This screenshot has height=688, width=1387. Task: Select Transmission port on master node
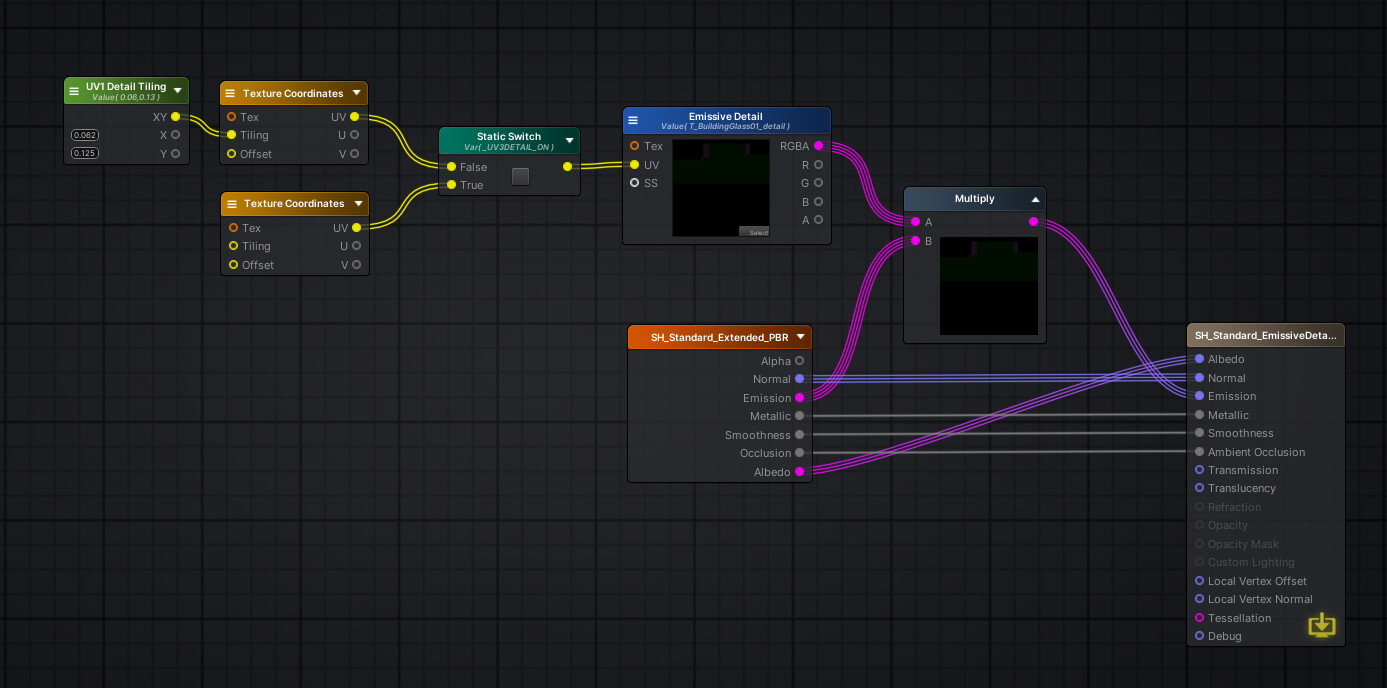[1199, 470]
